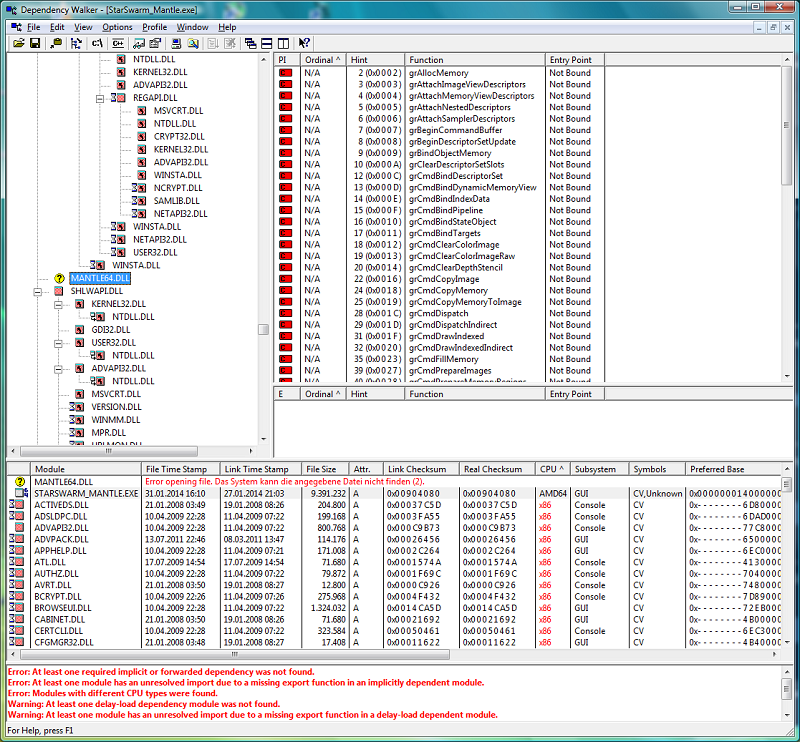Select SAMLIB.DLL in the tree
Screen dimensions: 800x742
tap(177, 201)
